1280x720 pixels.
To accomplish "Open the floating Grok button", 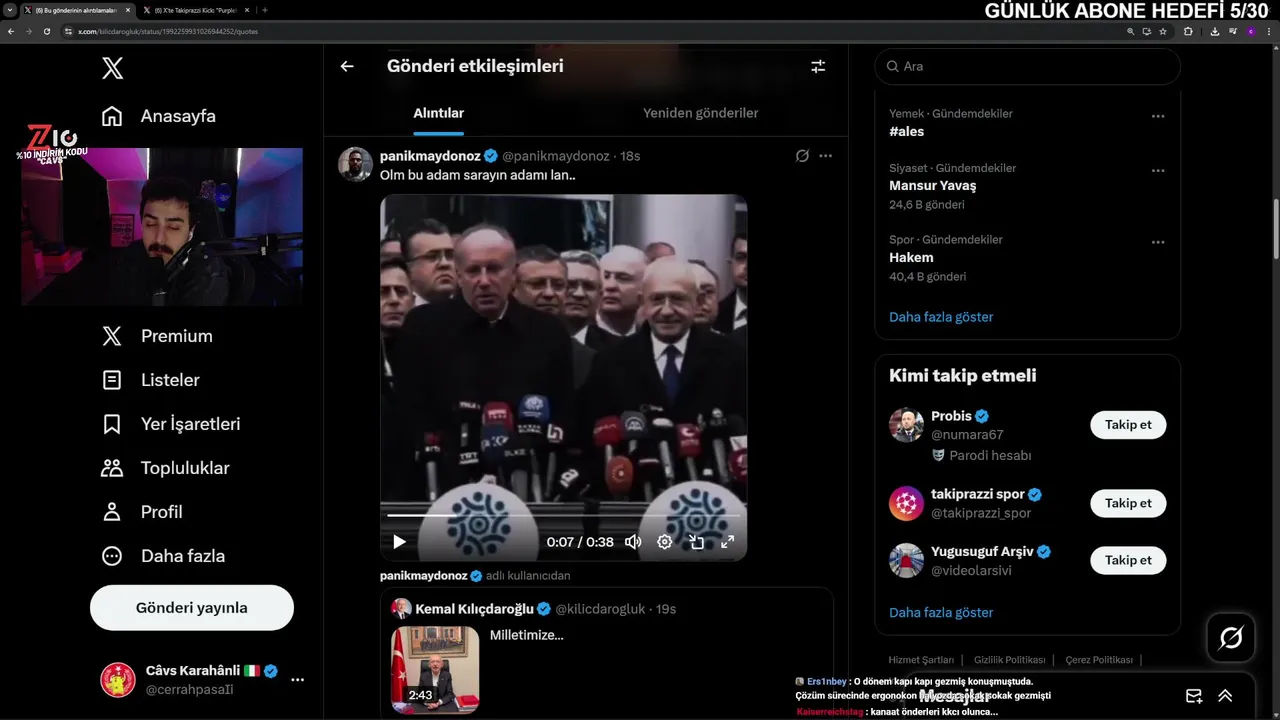I will tap(1231, 637).
